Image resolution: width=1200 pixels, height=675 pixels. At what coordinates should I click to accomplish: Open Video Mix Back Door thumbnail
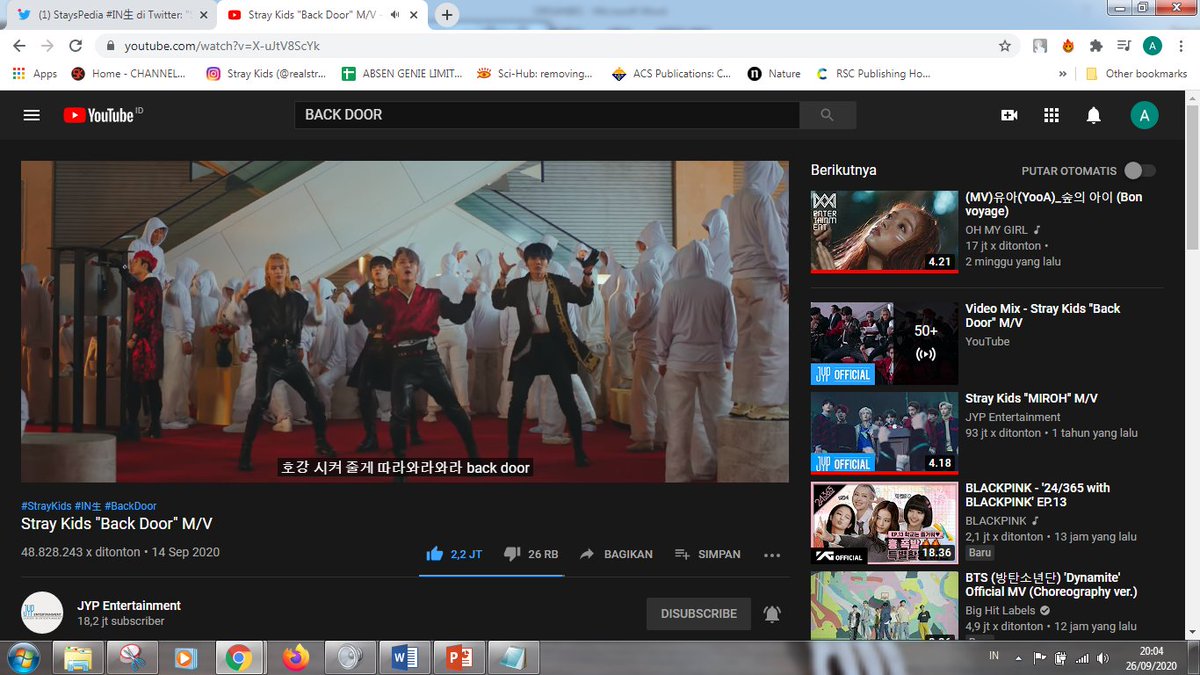(885, 344)
